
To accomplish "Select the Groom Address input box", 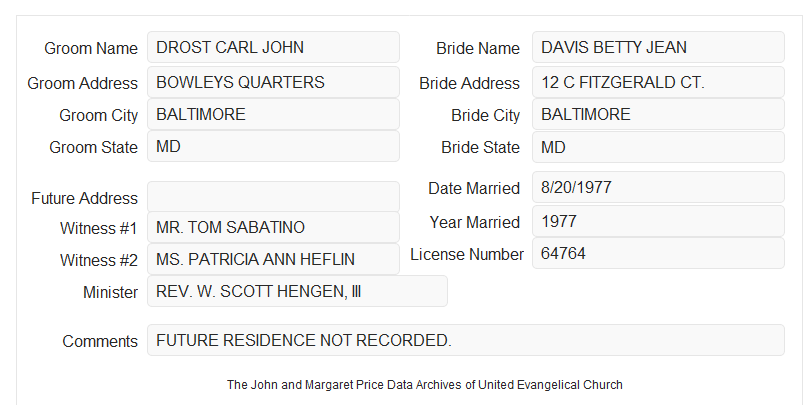I will [273, 82].
